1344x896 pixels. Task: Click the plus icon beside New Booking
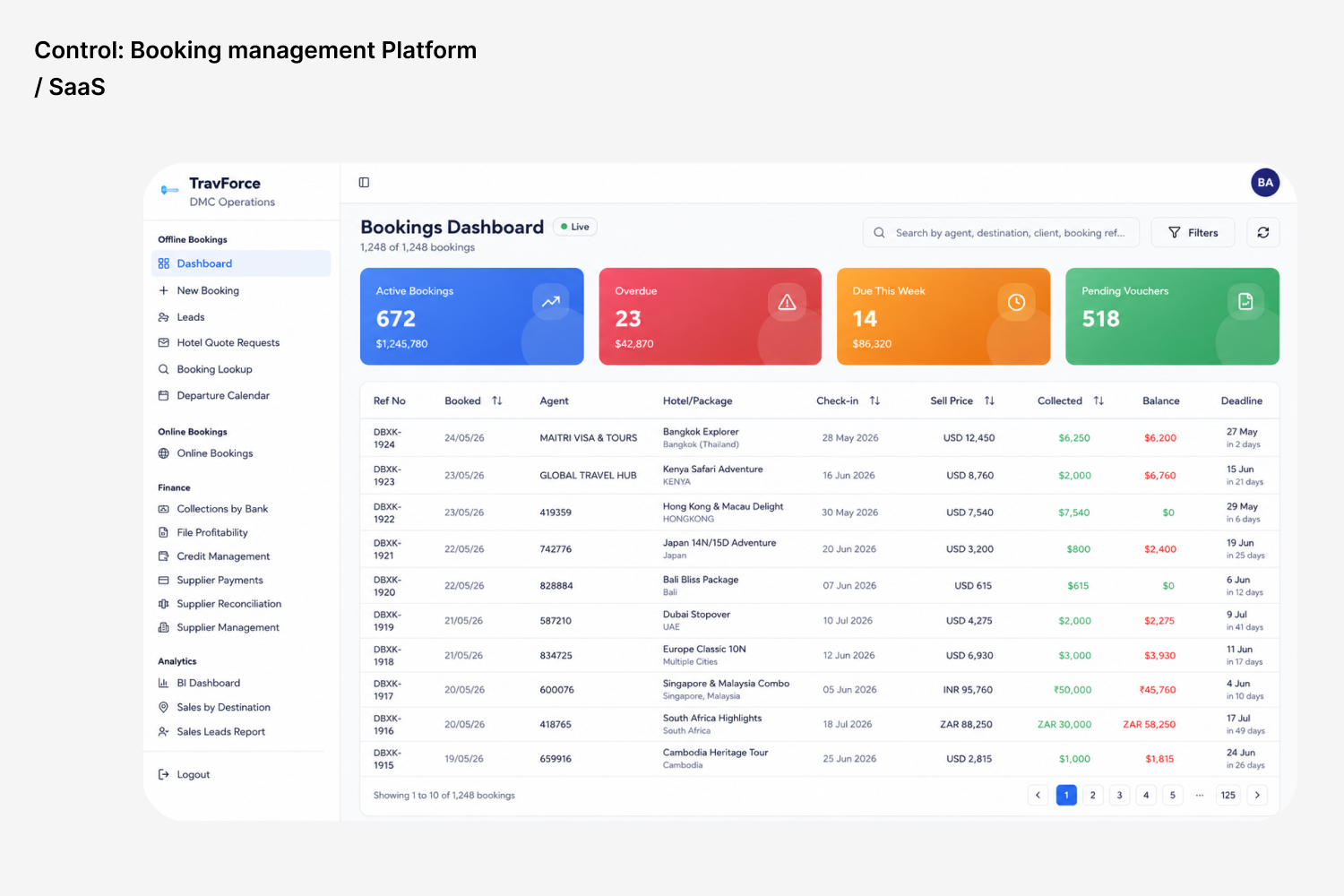coord(164,290)
